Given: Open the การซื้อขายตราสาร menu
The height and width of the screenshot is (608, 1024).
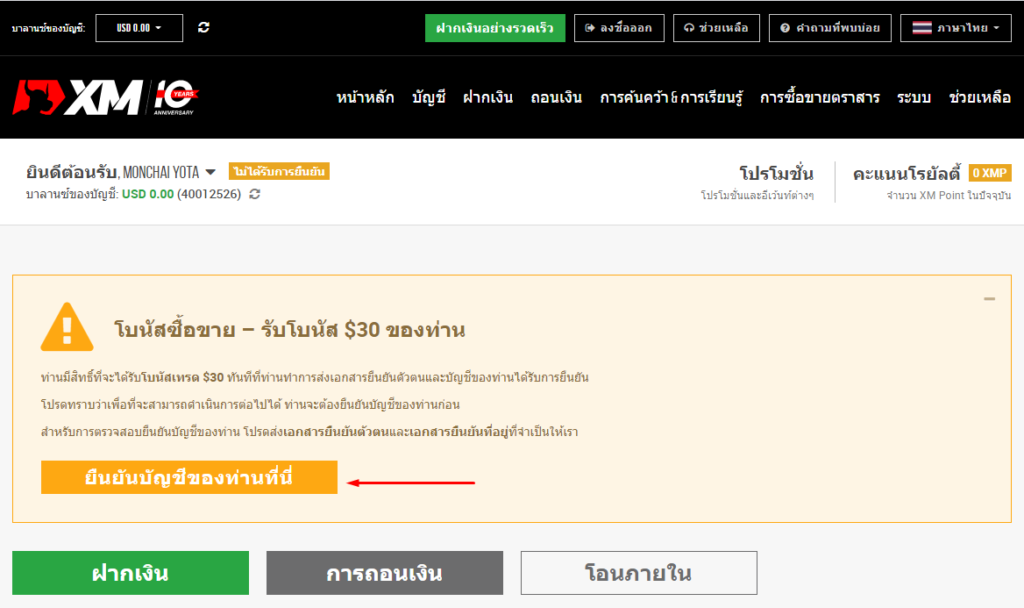Looking at the screenshot, I should [821, 98].
